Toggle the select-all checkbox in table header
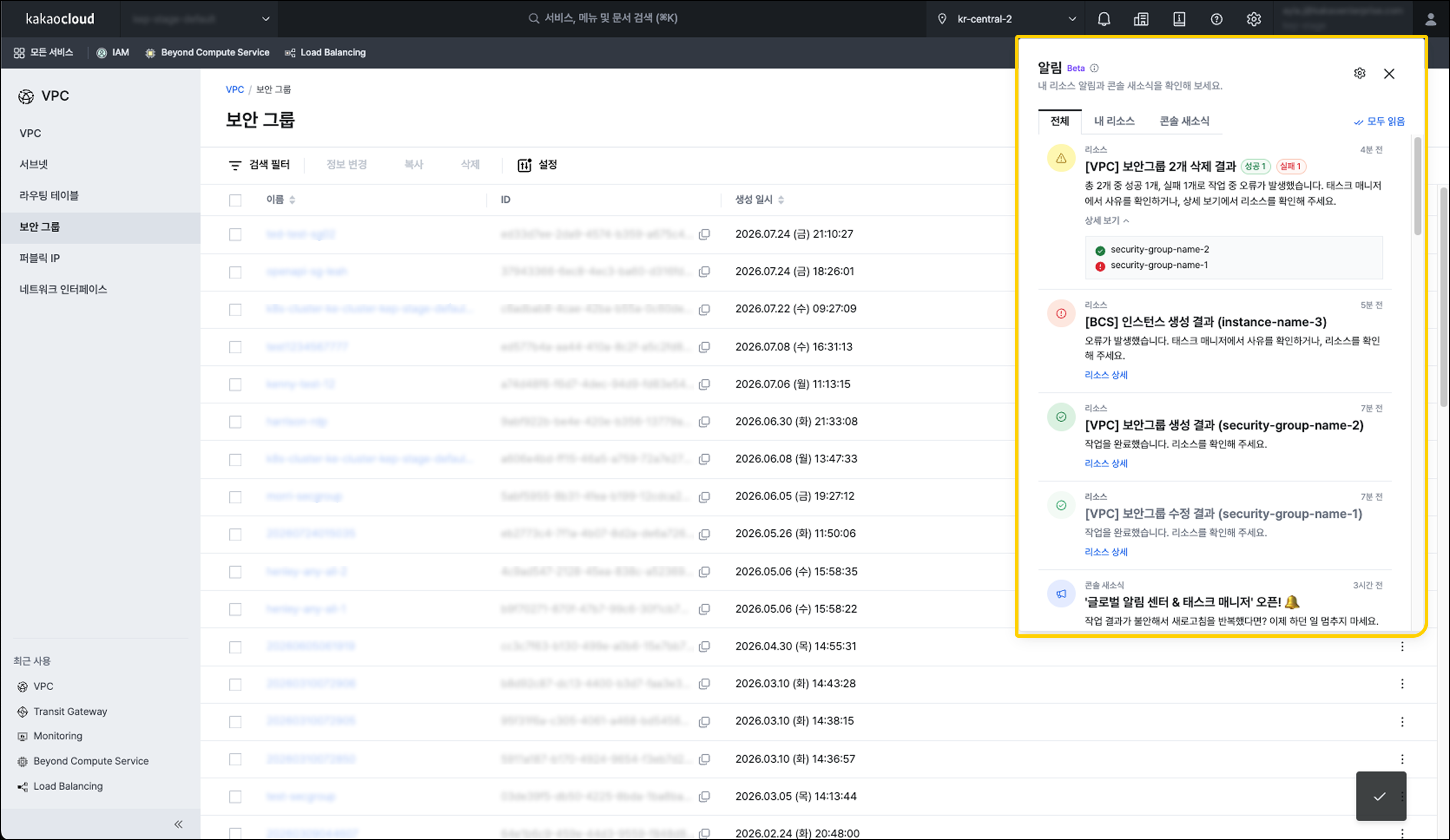 pyautogui.click(x=235, y=200)
